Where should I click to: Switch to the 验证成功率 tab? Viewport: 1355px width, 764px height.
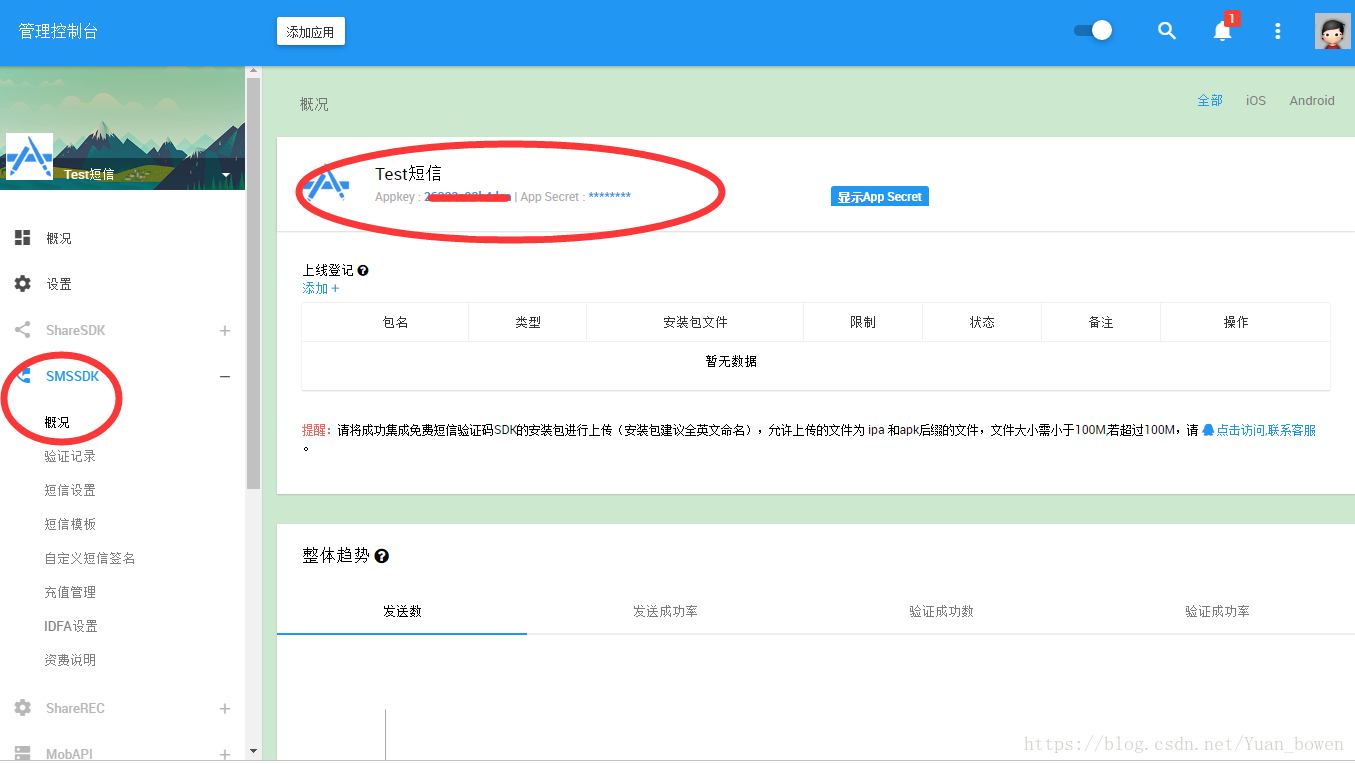pyautogui.click(x=1217, y=611)
